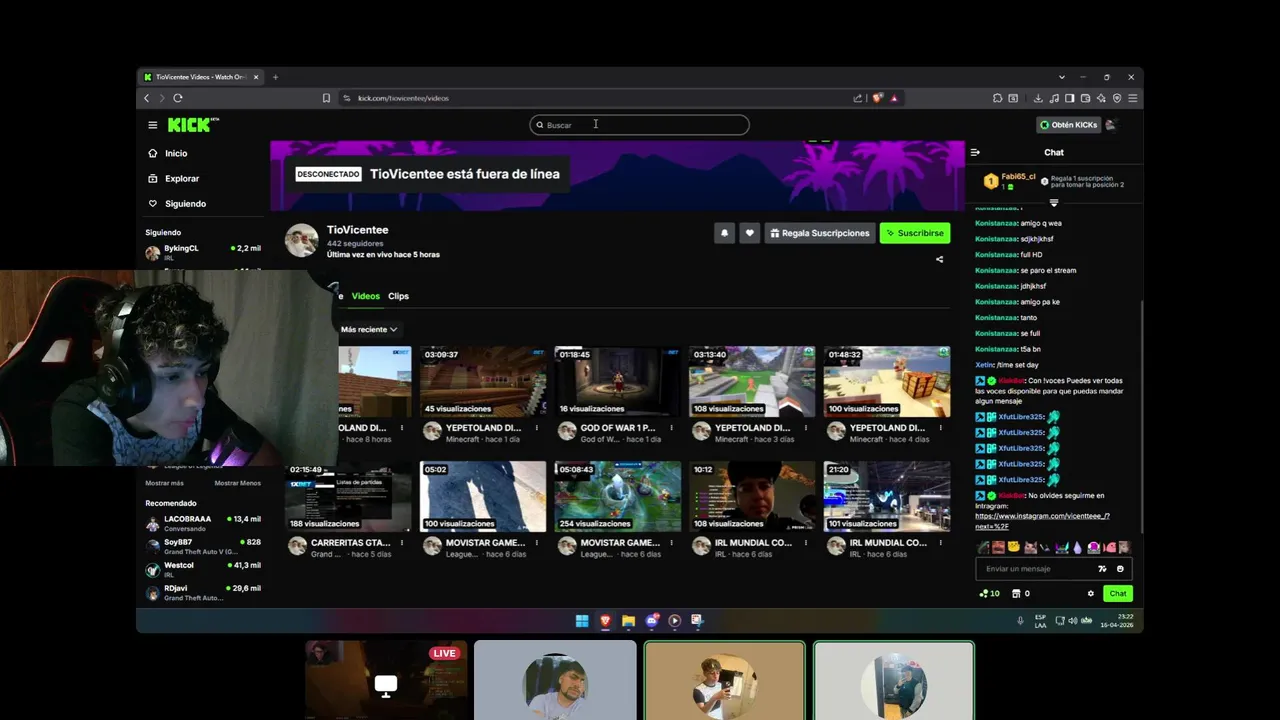1280x720 pixels.
Task: Click the KICK logo
Action: point(191,125)
